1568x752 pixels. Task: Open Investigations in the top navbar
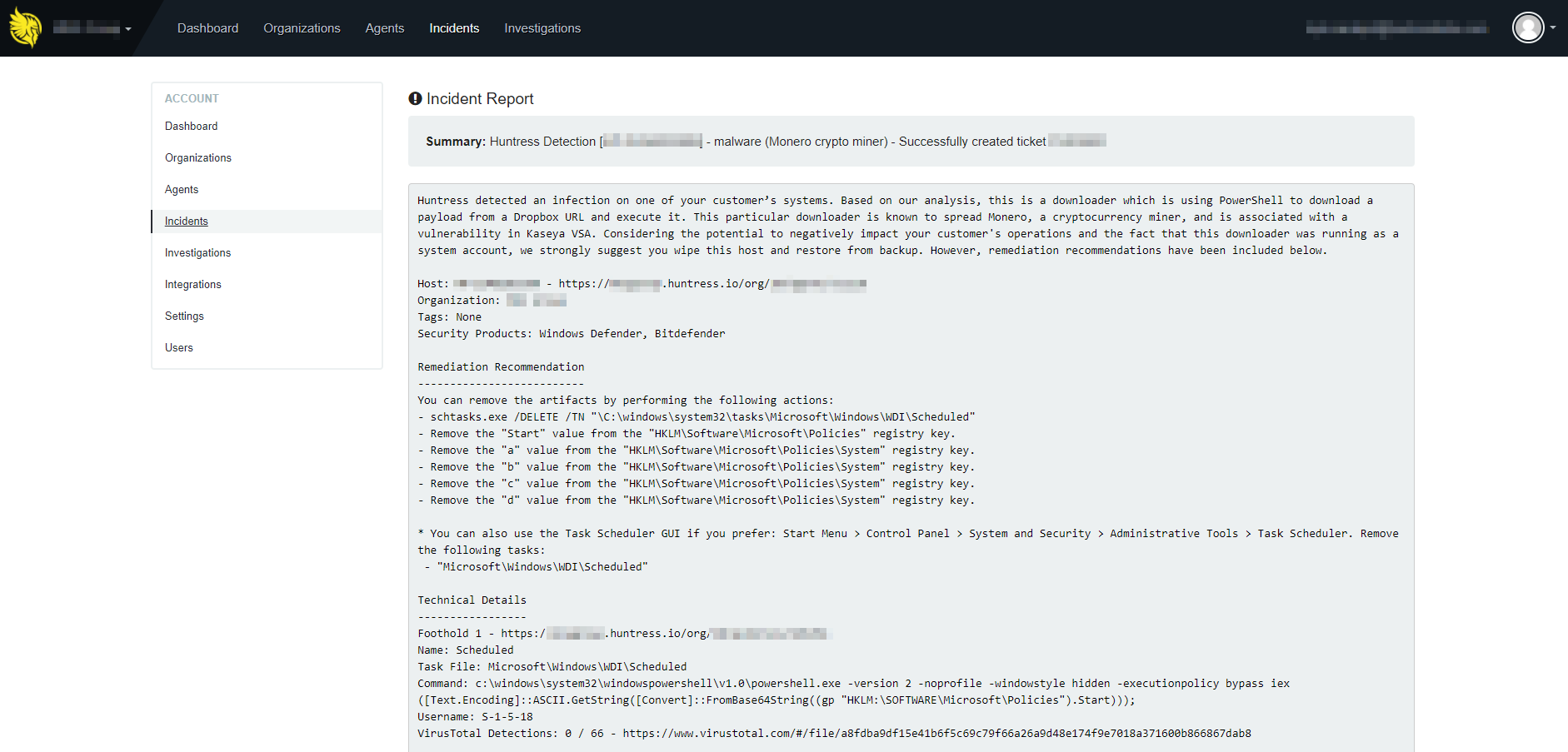(542, 28)
